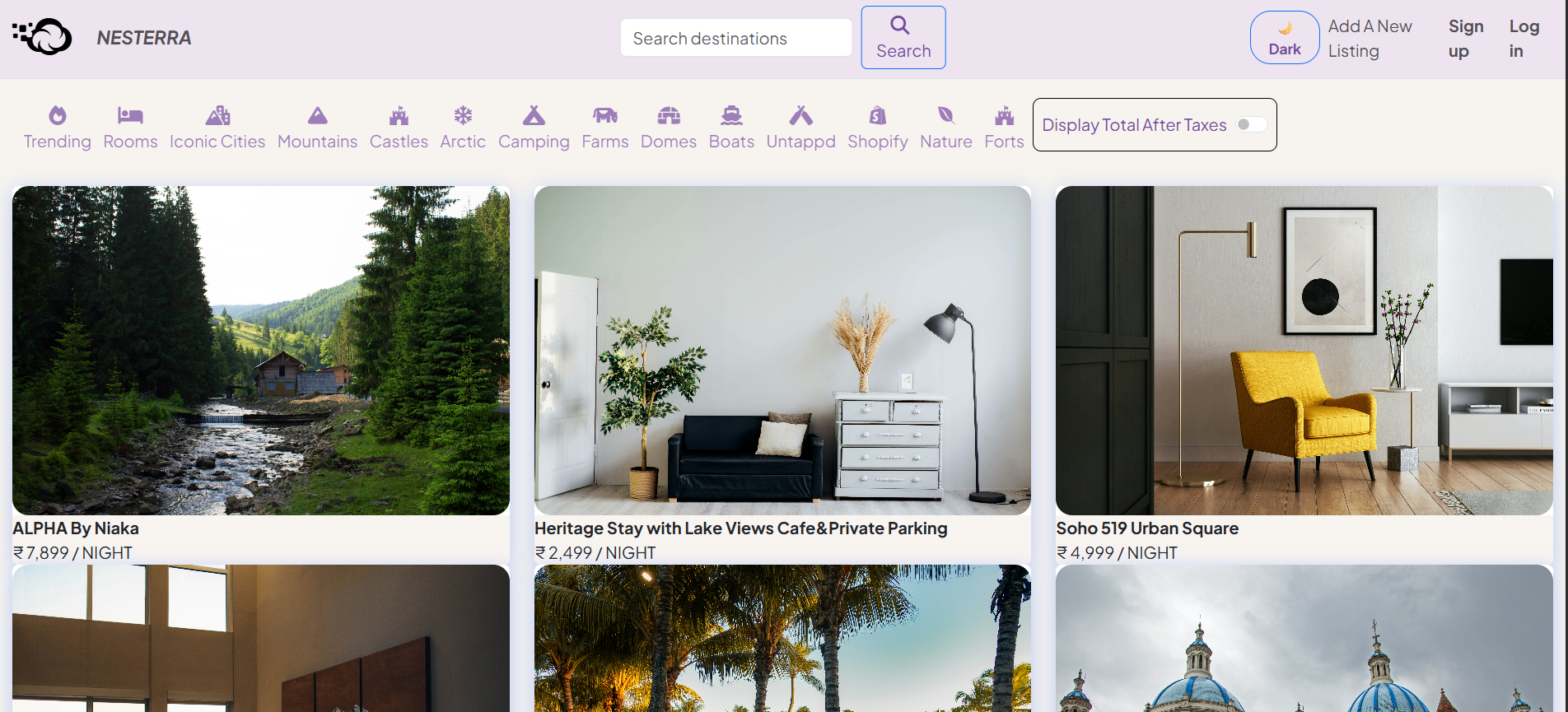This screenshot has height=712, width=1568.
Task: Select the Mountains category label
Action: coord(317,142)
